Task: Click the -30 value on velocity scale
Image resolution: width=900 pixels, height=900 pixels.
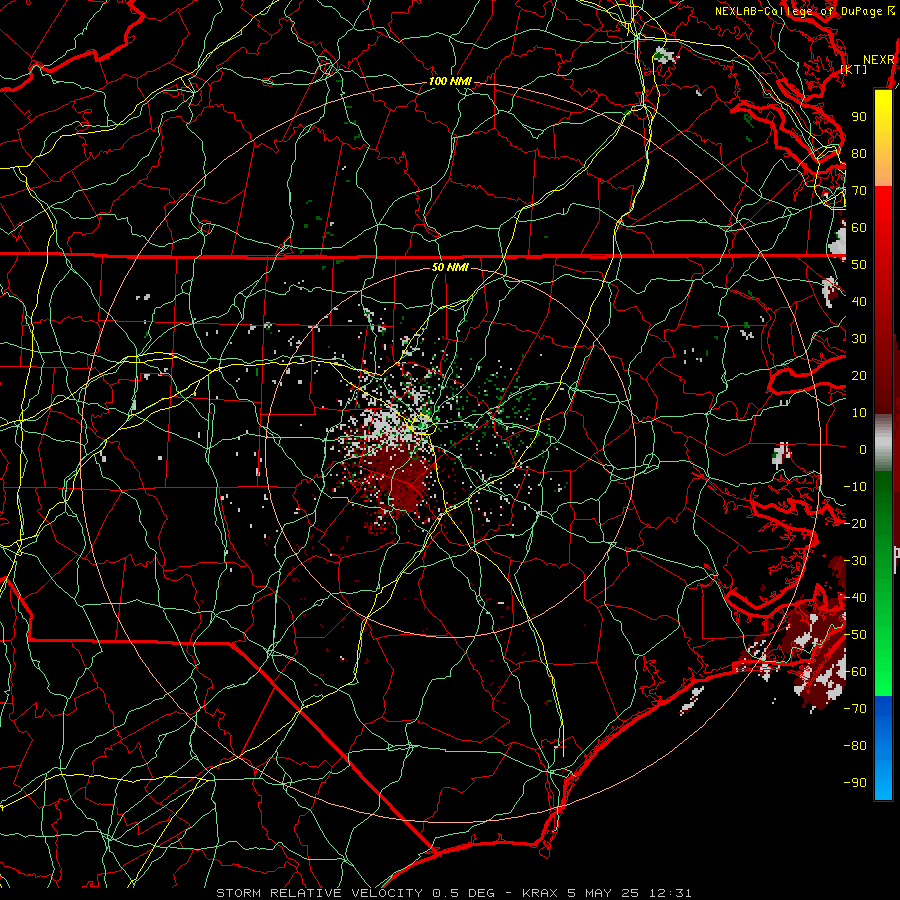Action: point(855,561)
